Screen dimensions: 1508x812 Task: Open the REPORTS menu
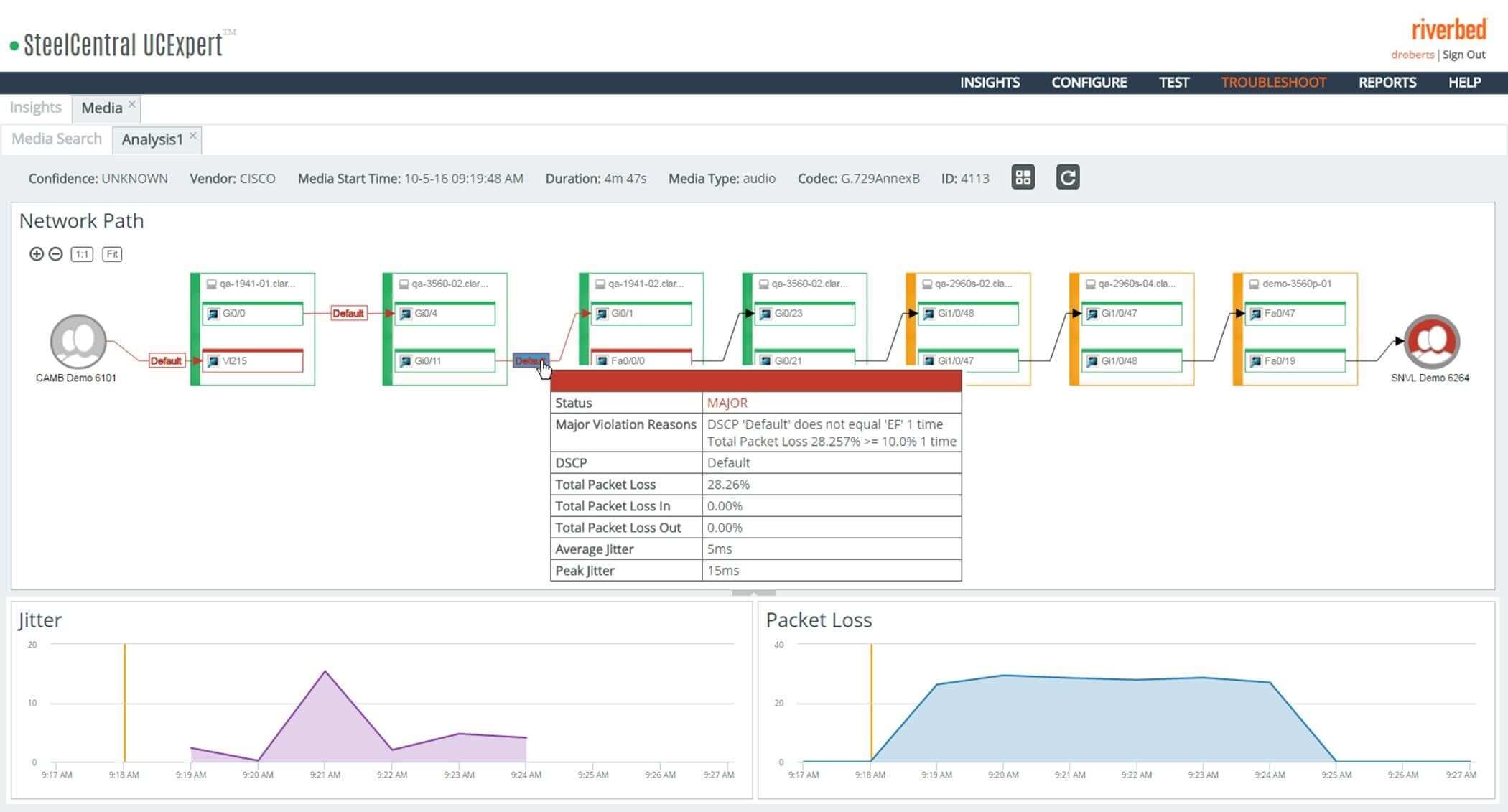pos(1387,83)
